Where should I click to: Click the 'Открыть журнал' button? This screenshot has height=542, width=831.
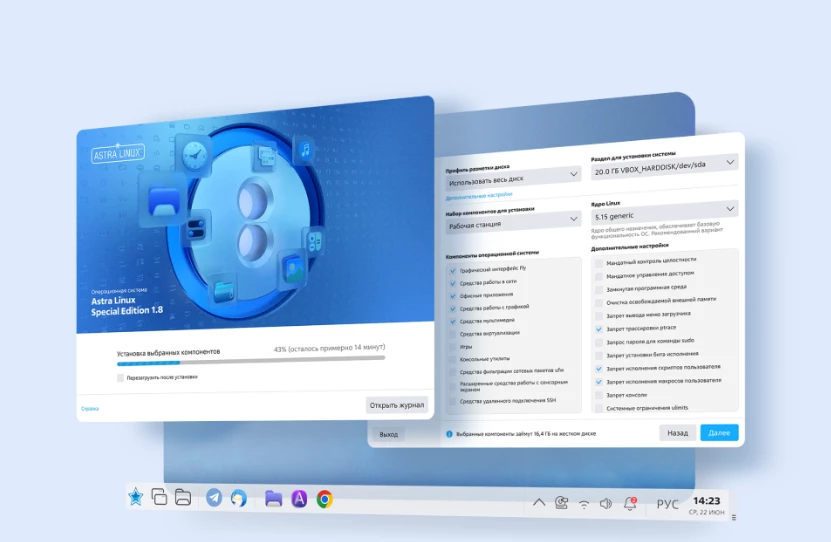397,405
